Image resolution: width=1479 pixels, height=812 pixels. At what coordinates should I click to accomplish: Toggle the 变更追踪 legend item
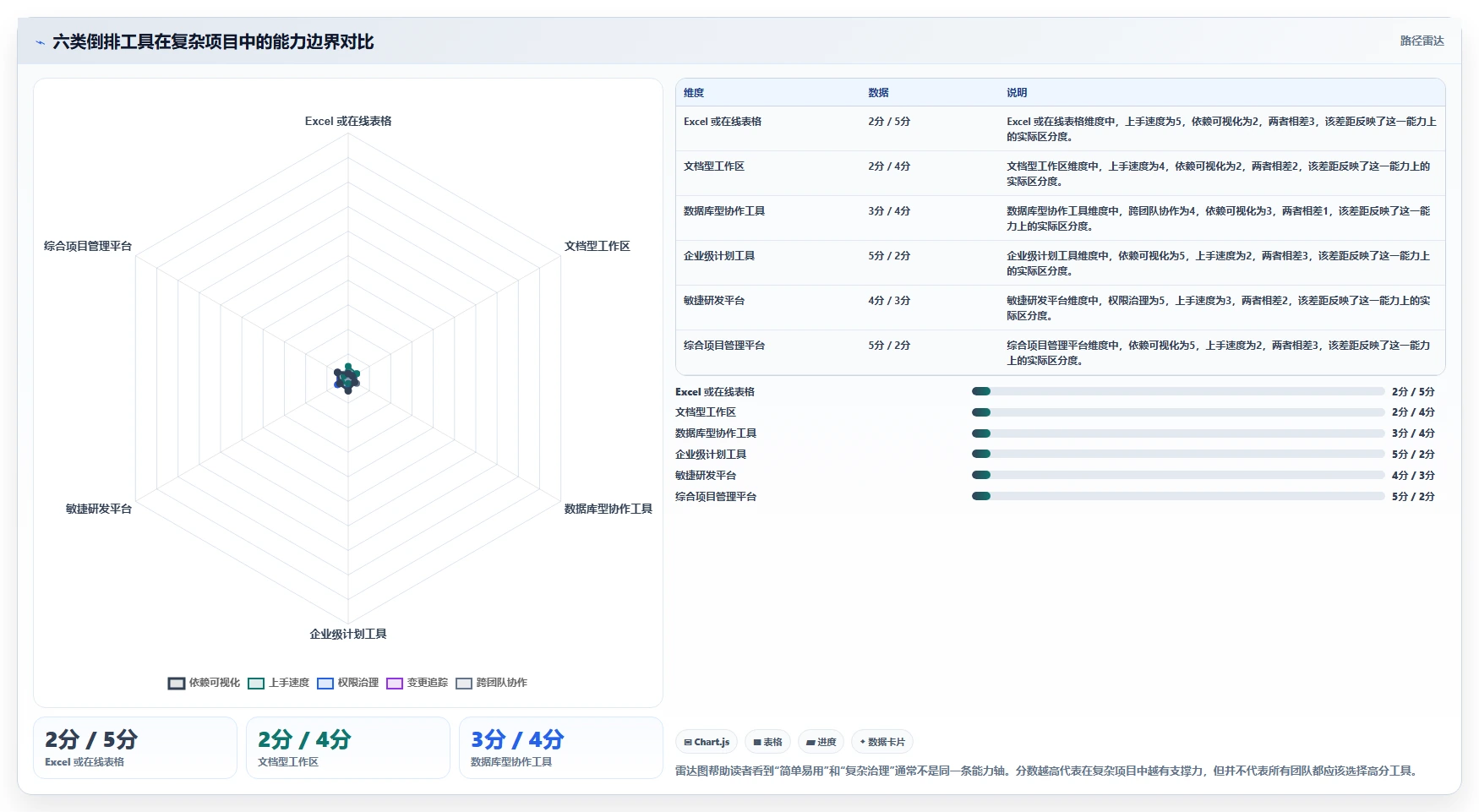pos(418,683)
